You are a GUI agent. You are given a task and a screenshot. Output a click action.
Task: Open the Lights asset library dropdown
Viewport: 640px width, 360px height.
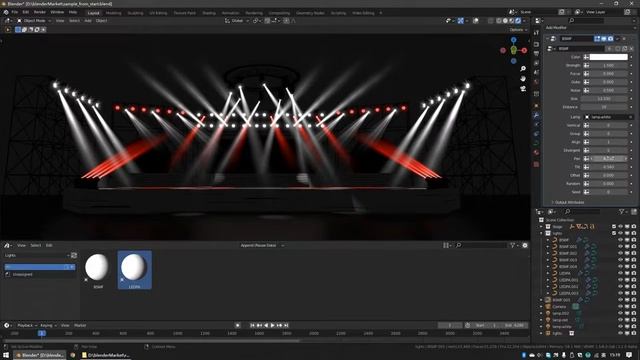[37, 256]
